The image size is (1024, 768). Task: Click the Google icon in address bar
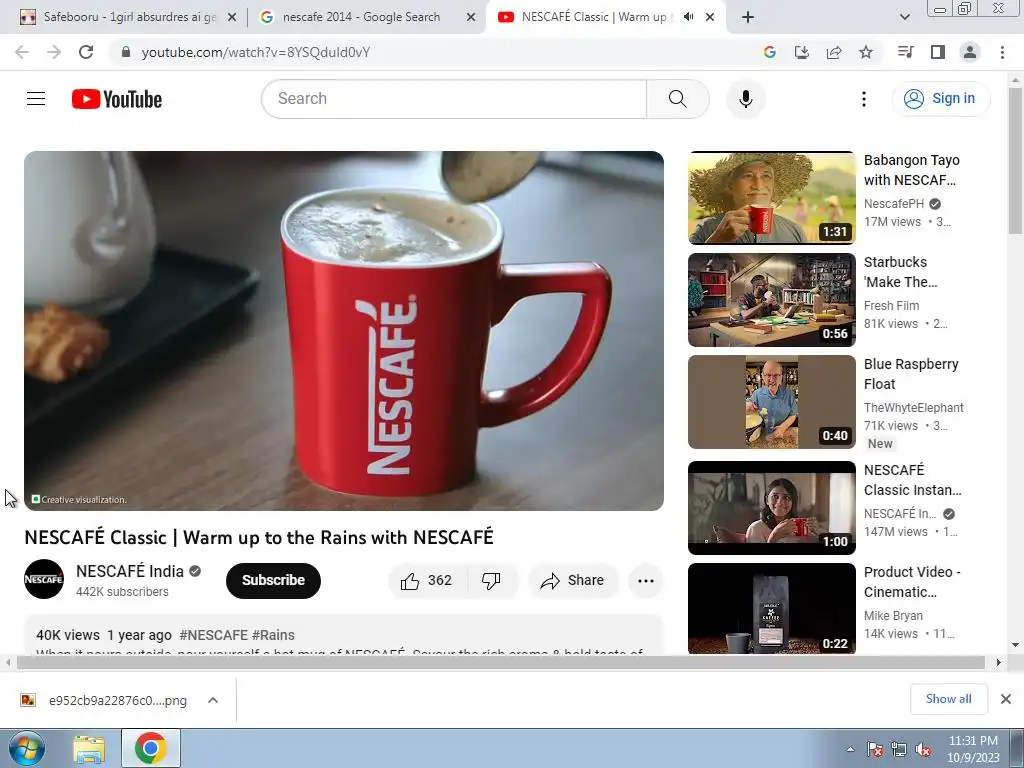click(x=770, y=52)
